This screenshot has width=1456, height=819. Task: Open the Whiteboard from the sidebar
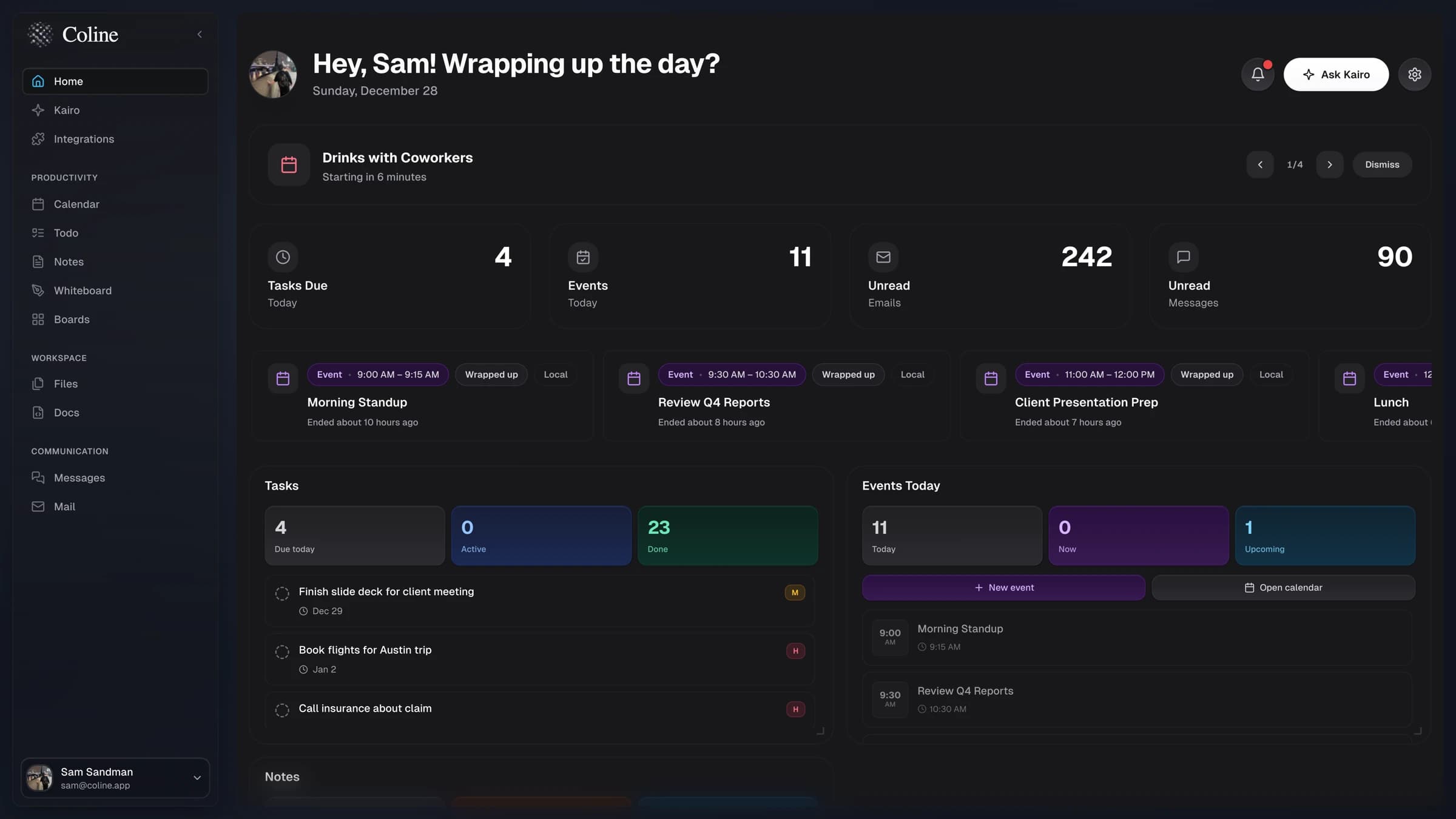83,290
